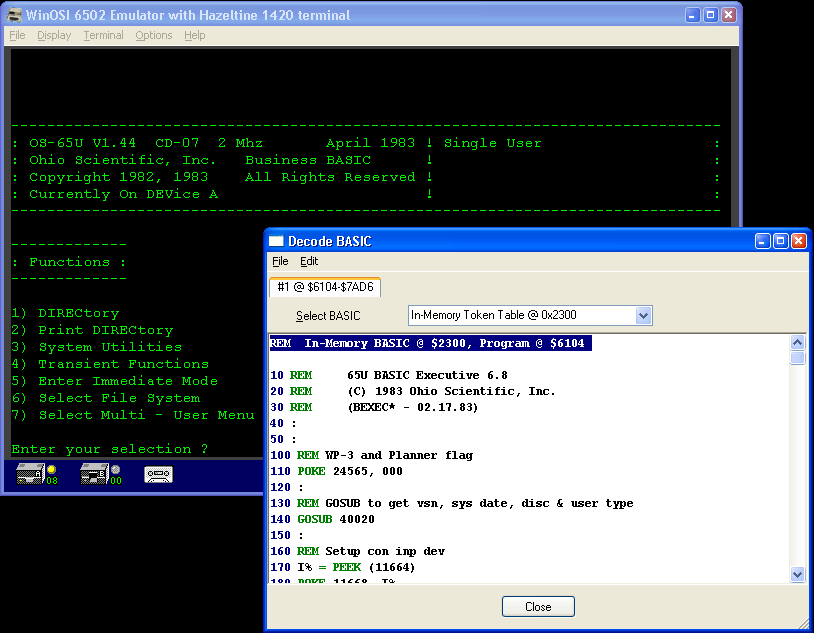Click line 130 REM GOSUB to get vsn
This screenshot has height=633, width=814.
pos(452,503)
